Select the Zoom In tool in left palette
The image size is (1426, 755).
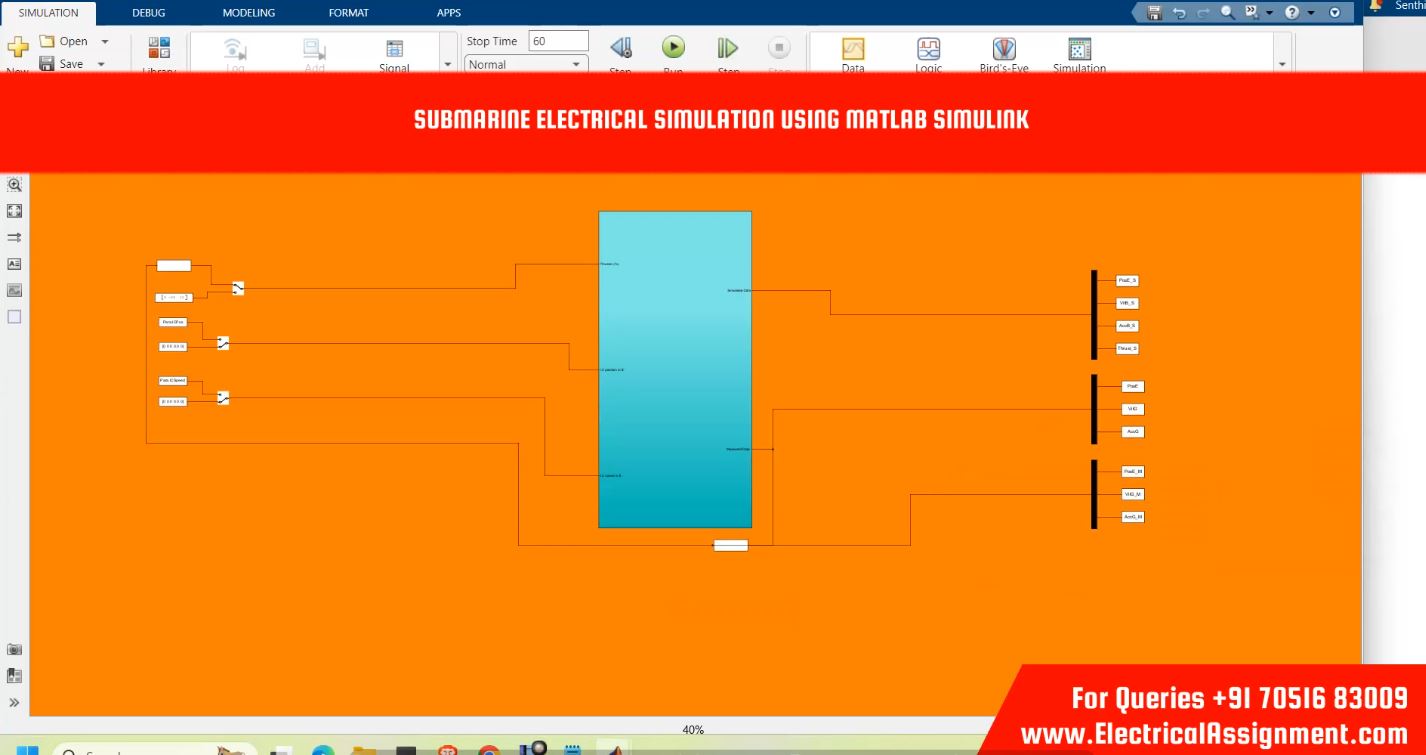tap(15, 185)
